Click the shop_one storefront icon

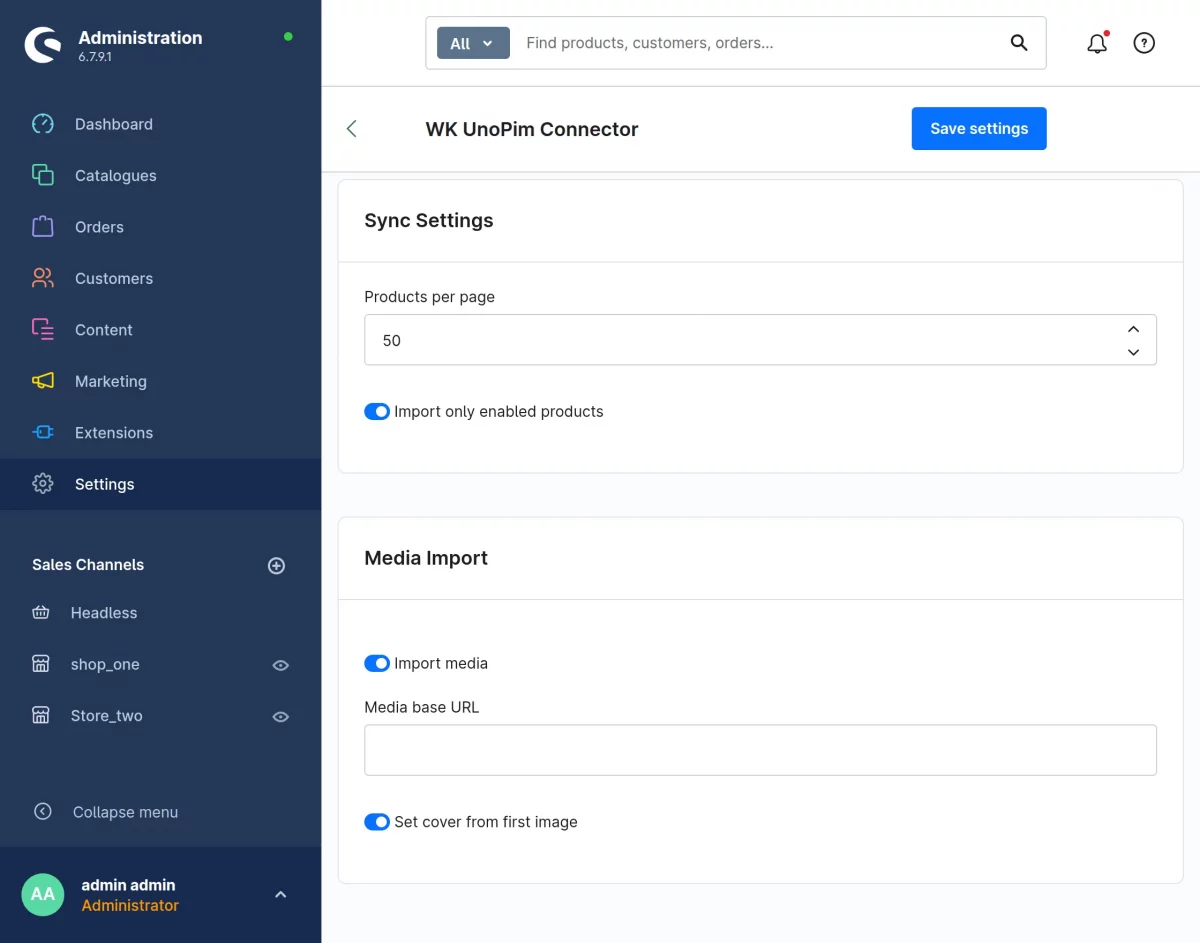pyautogui.click(x=41, y=664)
